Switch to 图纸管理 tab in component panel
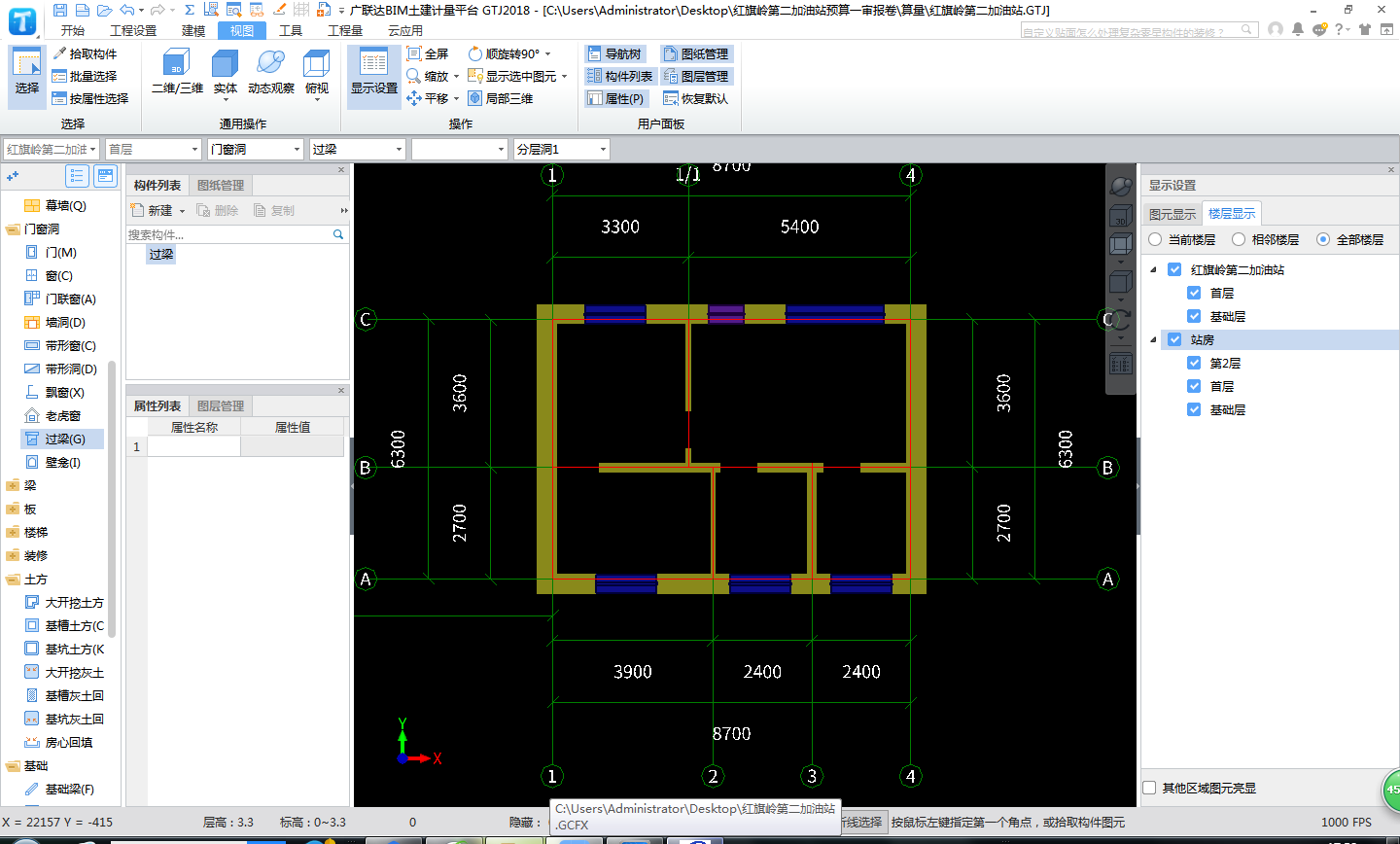Screen dimensions: 1400x844 [x=221, y=185]
